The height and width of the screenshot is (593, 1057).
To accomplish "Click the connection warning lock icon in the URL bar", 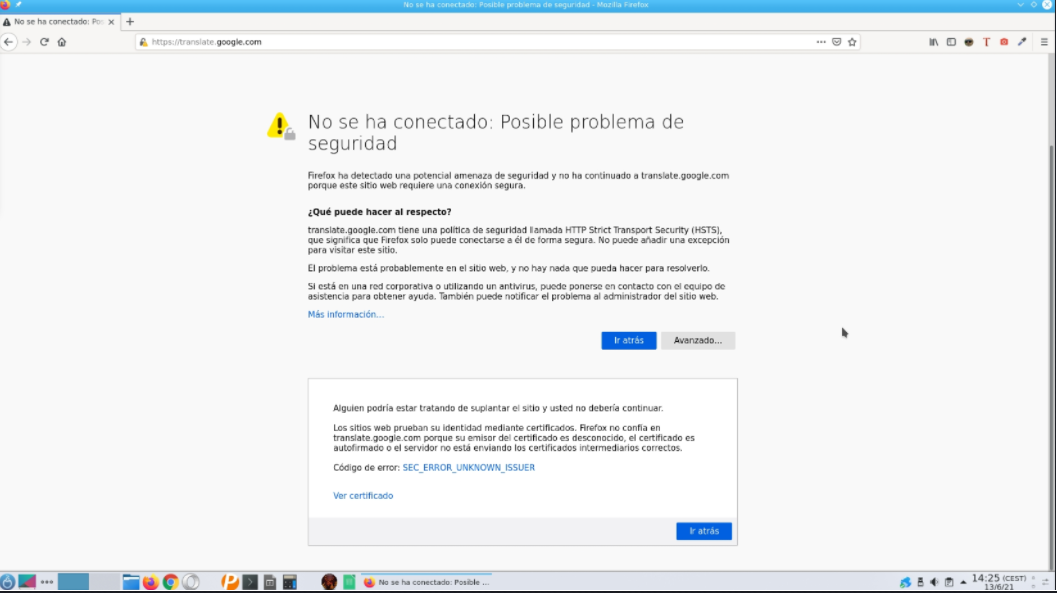I will pos(143,42).
